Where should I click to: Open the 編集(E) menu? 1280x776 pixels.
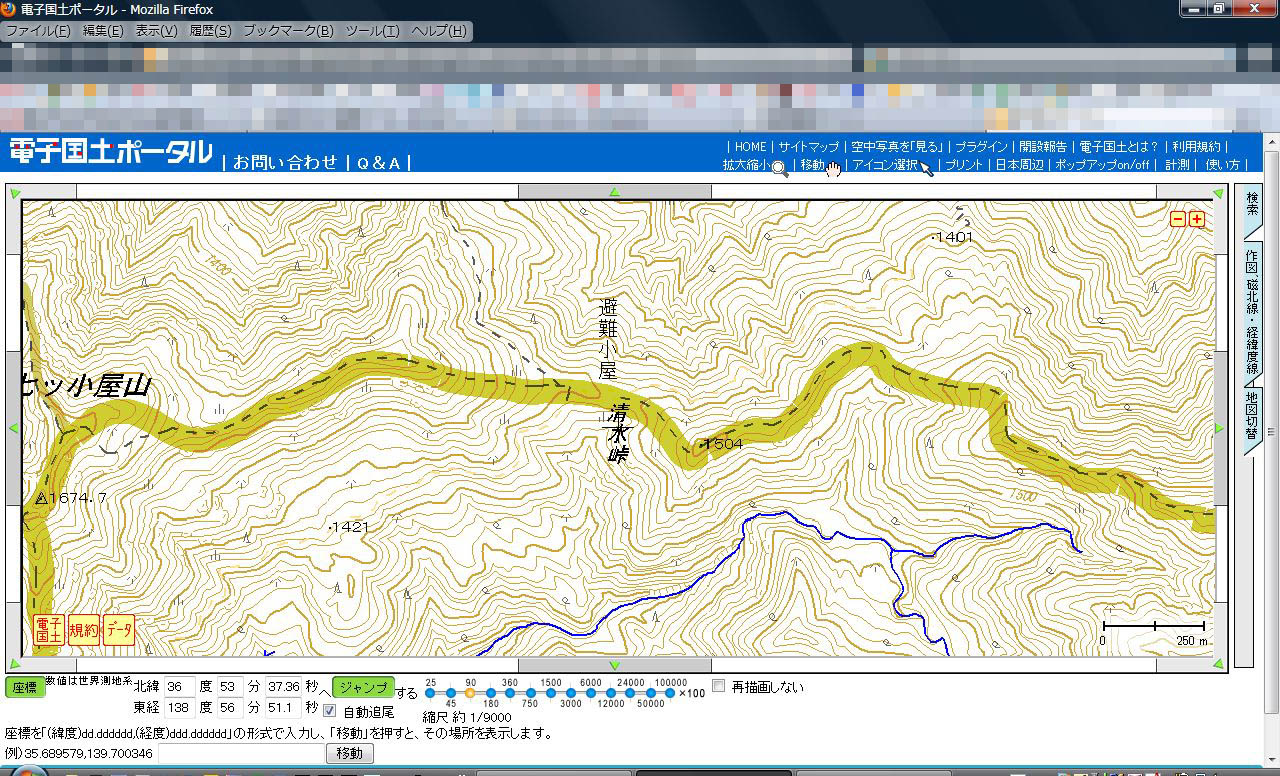[x=103, y=31]
